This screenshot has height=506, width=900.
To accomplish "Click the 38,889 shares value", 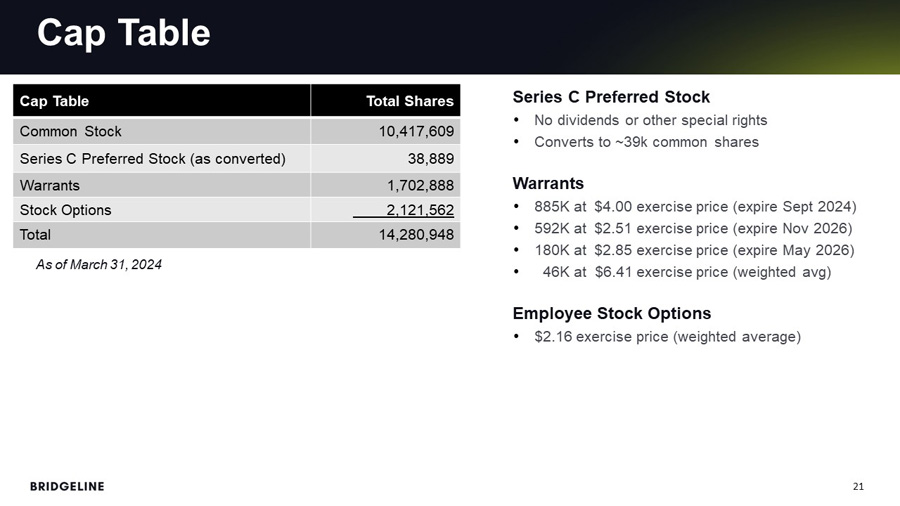I will point(430,158).
